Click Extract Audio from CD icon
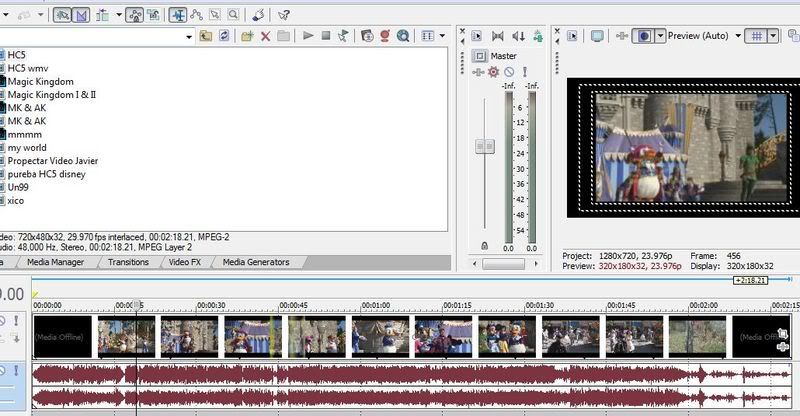The width and height of the screenshot is (800, 416). coord(385,36)
